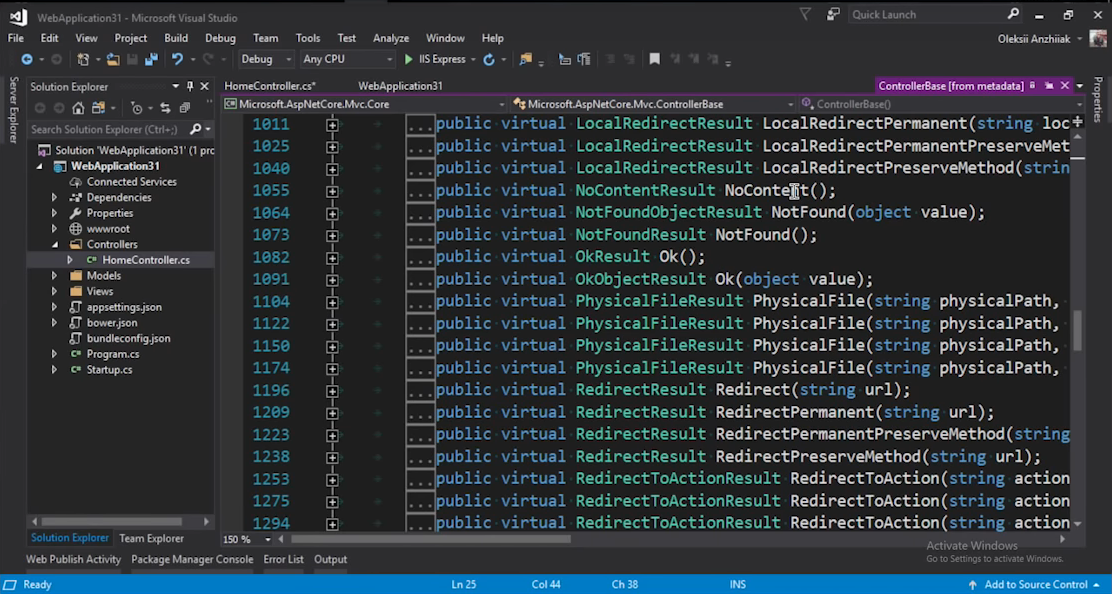Open the File menu

tap(16, 38)
